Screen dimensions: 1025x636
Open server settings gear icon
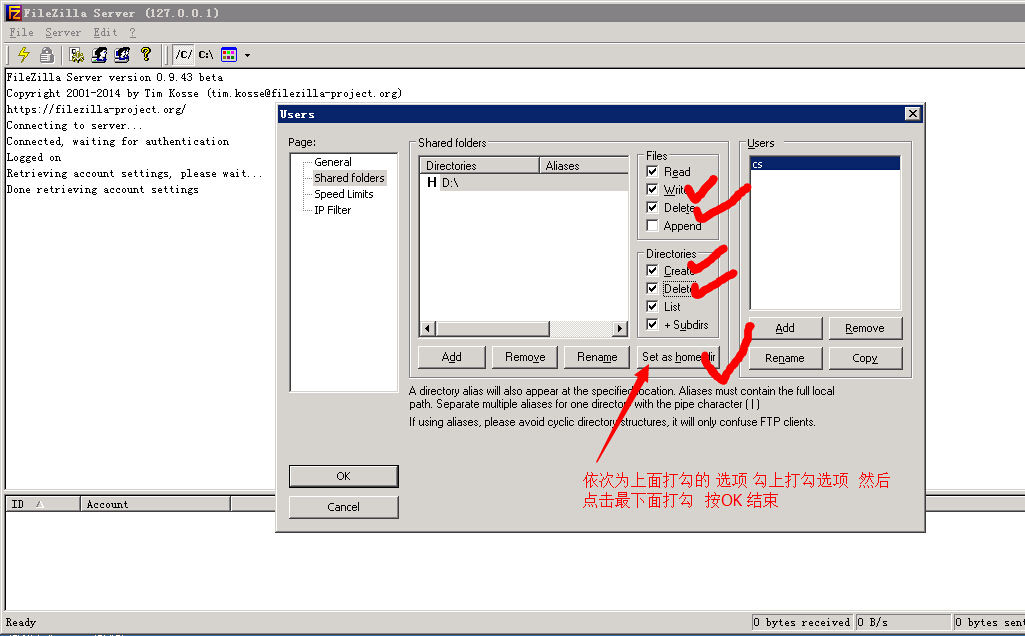pyautogui.click(x=76, y=55)
